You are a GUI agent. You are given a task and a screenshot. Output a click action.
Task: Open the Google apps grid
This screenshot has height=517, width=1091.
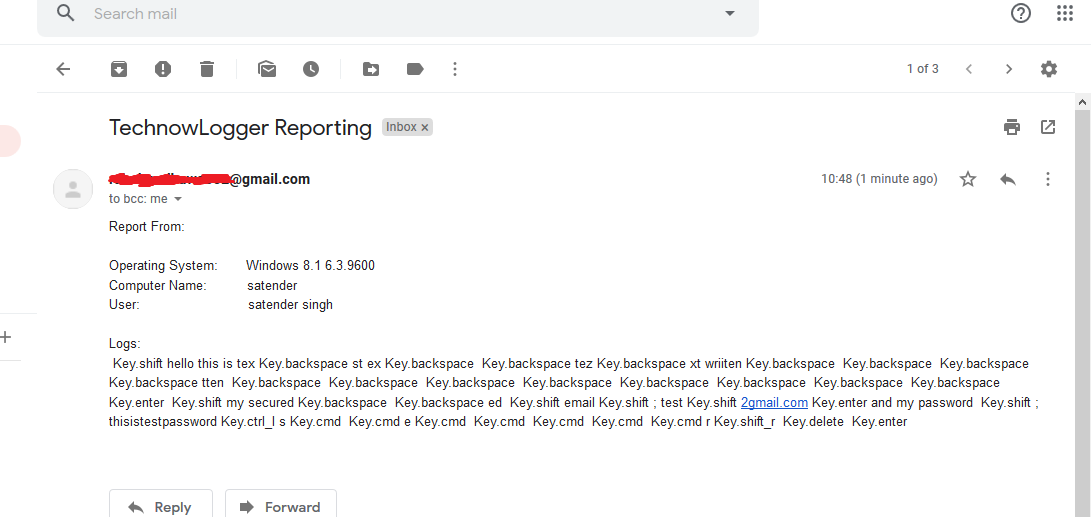pos(1065,13)
